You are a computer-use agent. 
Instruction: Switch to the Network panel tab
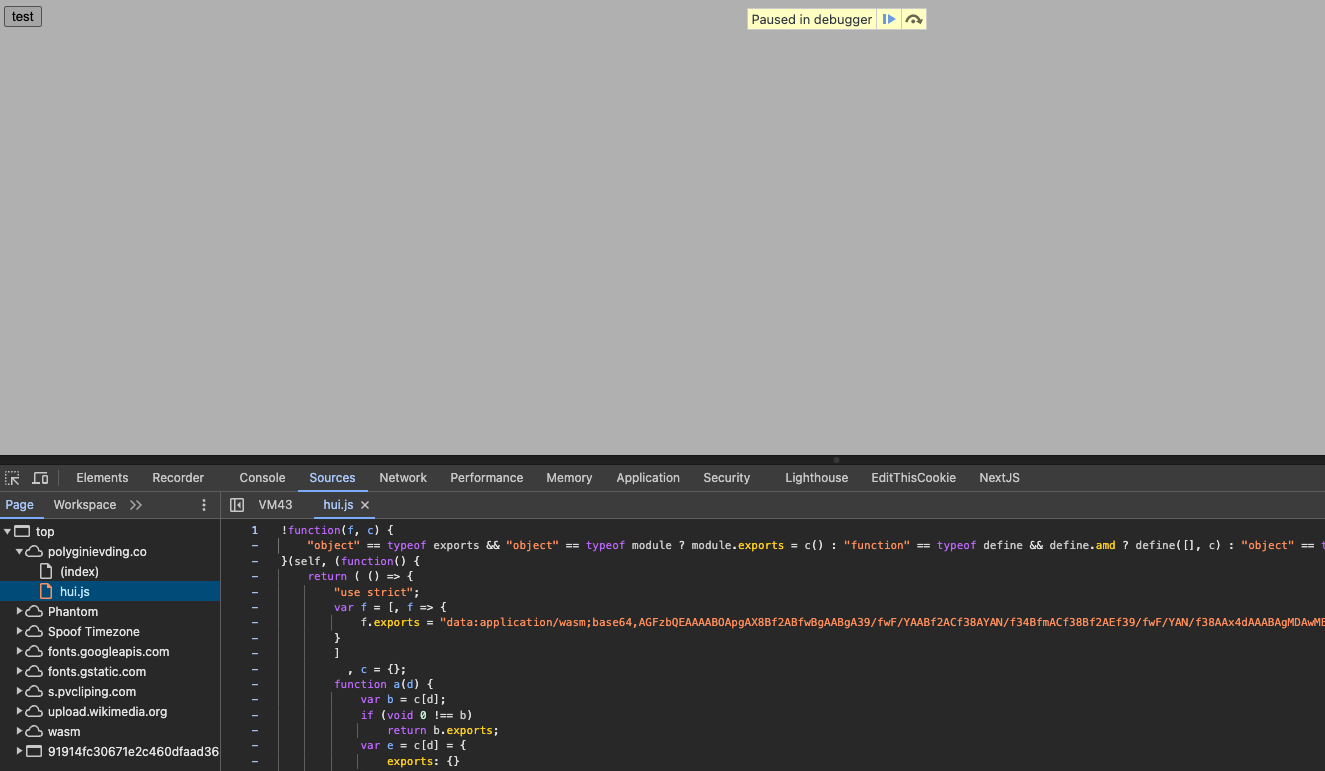[x=403, y=478]
